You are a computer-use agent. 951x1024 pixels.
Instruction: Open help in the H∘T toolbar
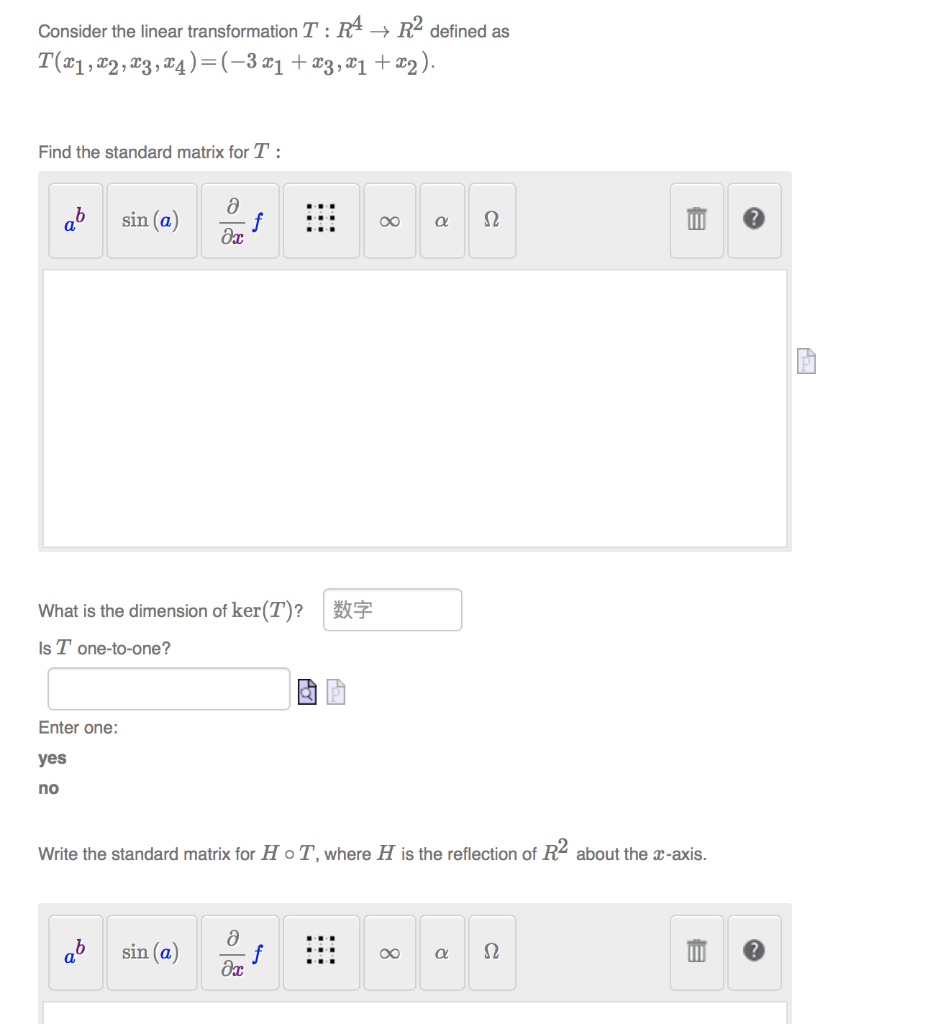[754, 952]
